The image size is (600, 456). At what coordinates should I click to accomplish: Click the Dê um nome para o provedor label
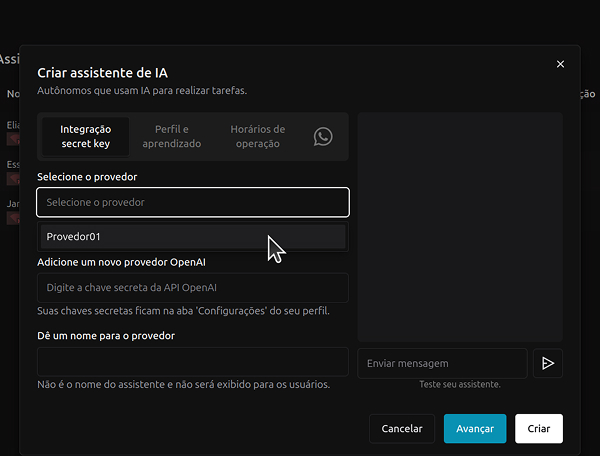click(106, 336)
